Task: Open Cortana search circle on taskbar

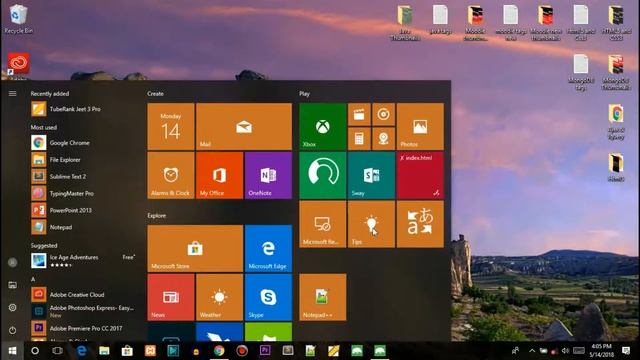Action: [35, 351]
